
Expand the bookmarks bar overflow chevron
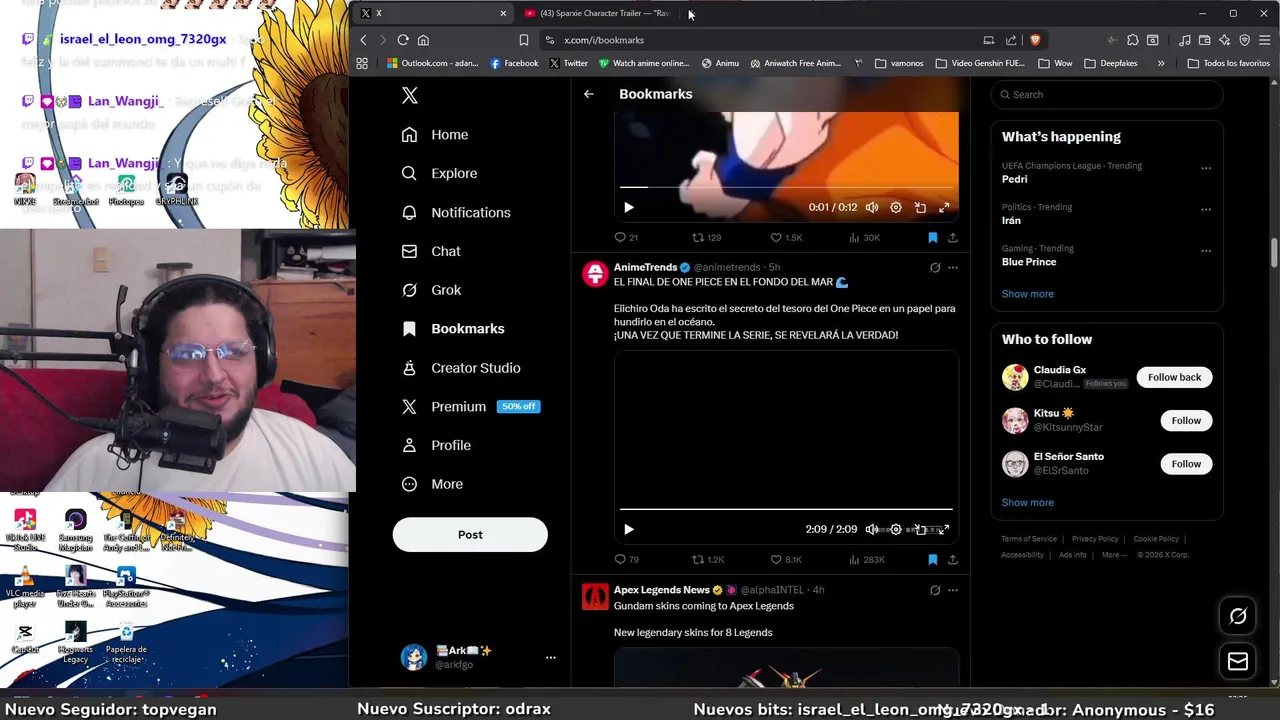click(1161, 63)
